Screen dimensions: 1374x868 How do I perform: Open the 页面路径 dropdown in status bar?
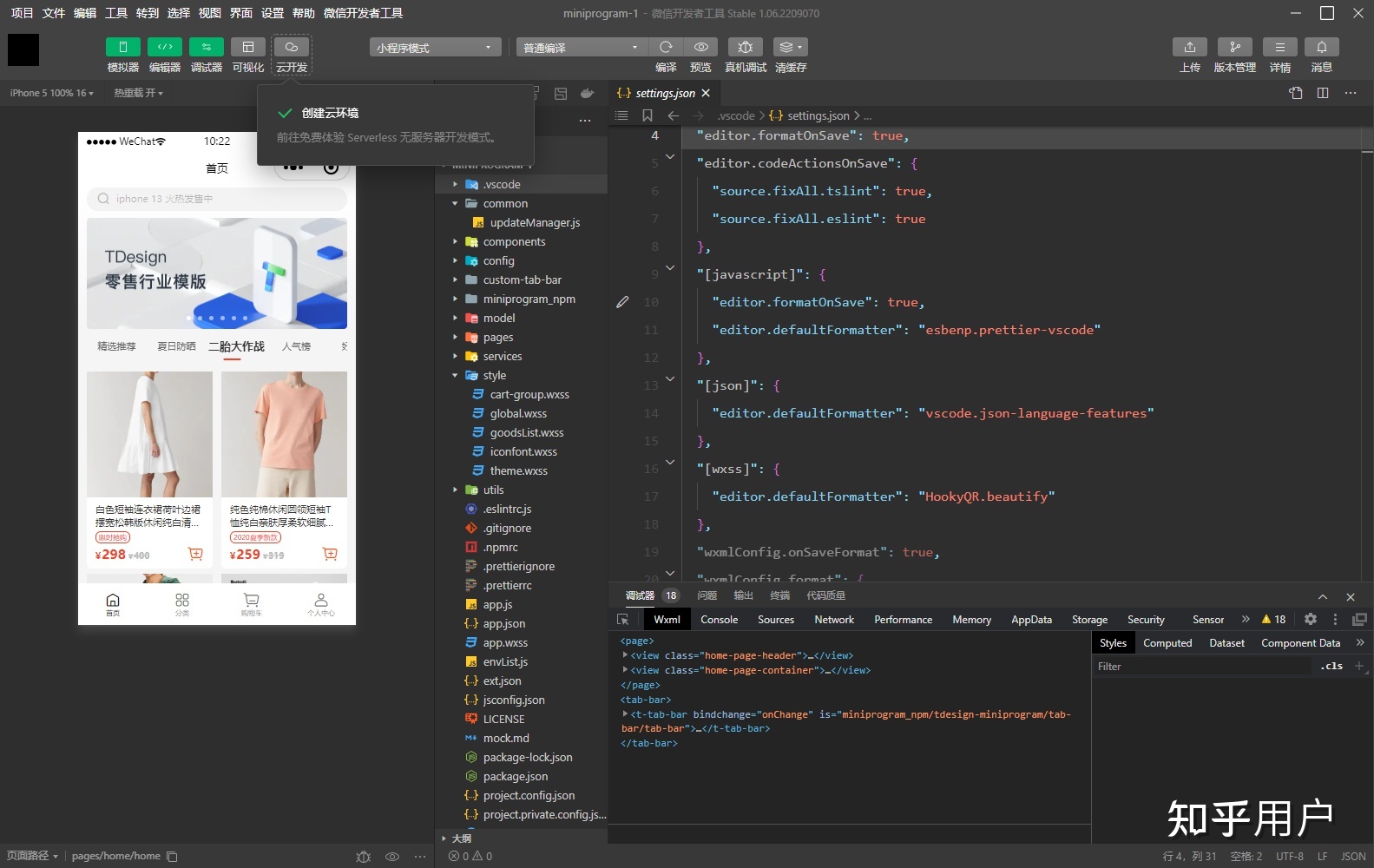33,856
